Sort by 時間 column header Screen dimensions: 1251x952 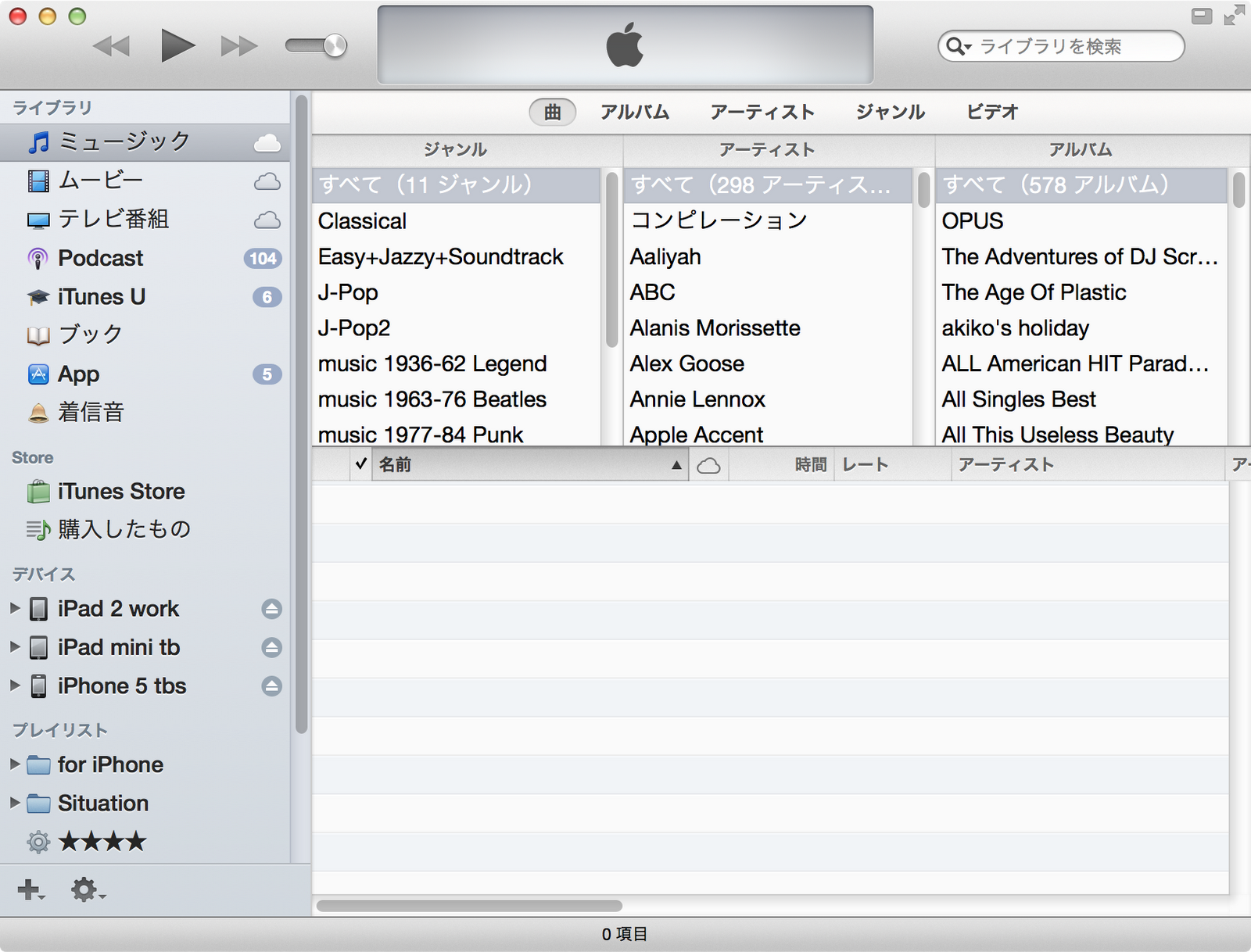point(782,464)
